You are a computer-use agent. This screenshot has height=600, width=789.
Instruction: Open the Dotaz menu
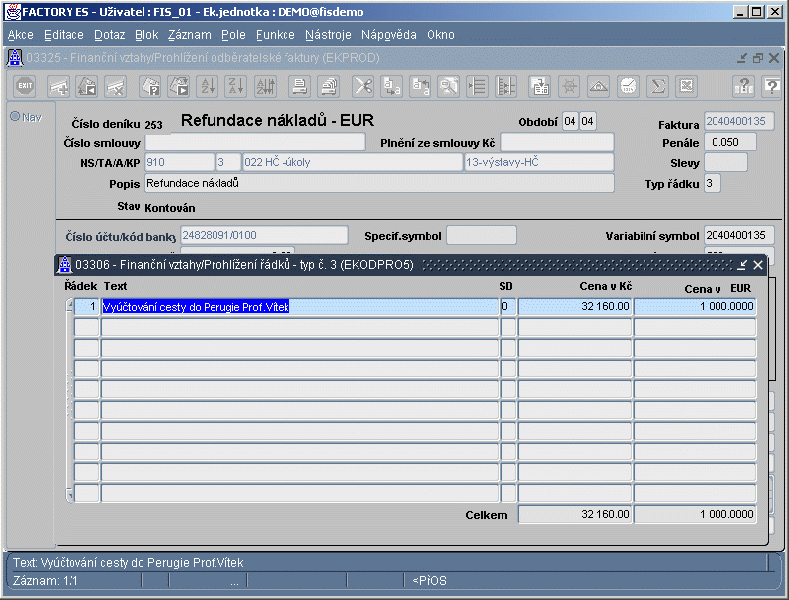(110, 35)
